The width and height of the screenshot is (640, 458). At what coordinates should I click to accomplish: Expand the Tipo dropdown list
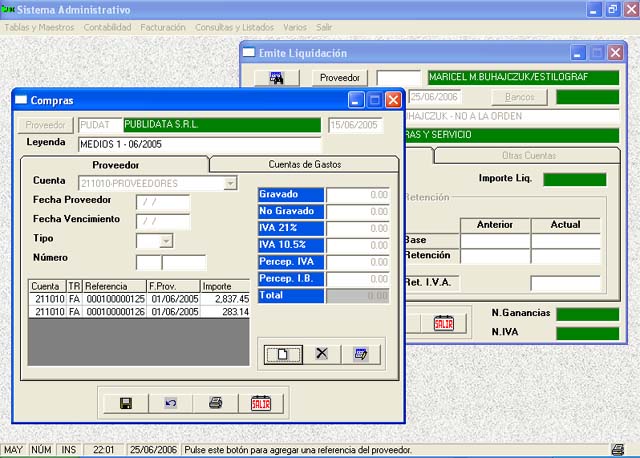[x=165, y=240]
